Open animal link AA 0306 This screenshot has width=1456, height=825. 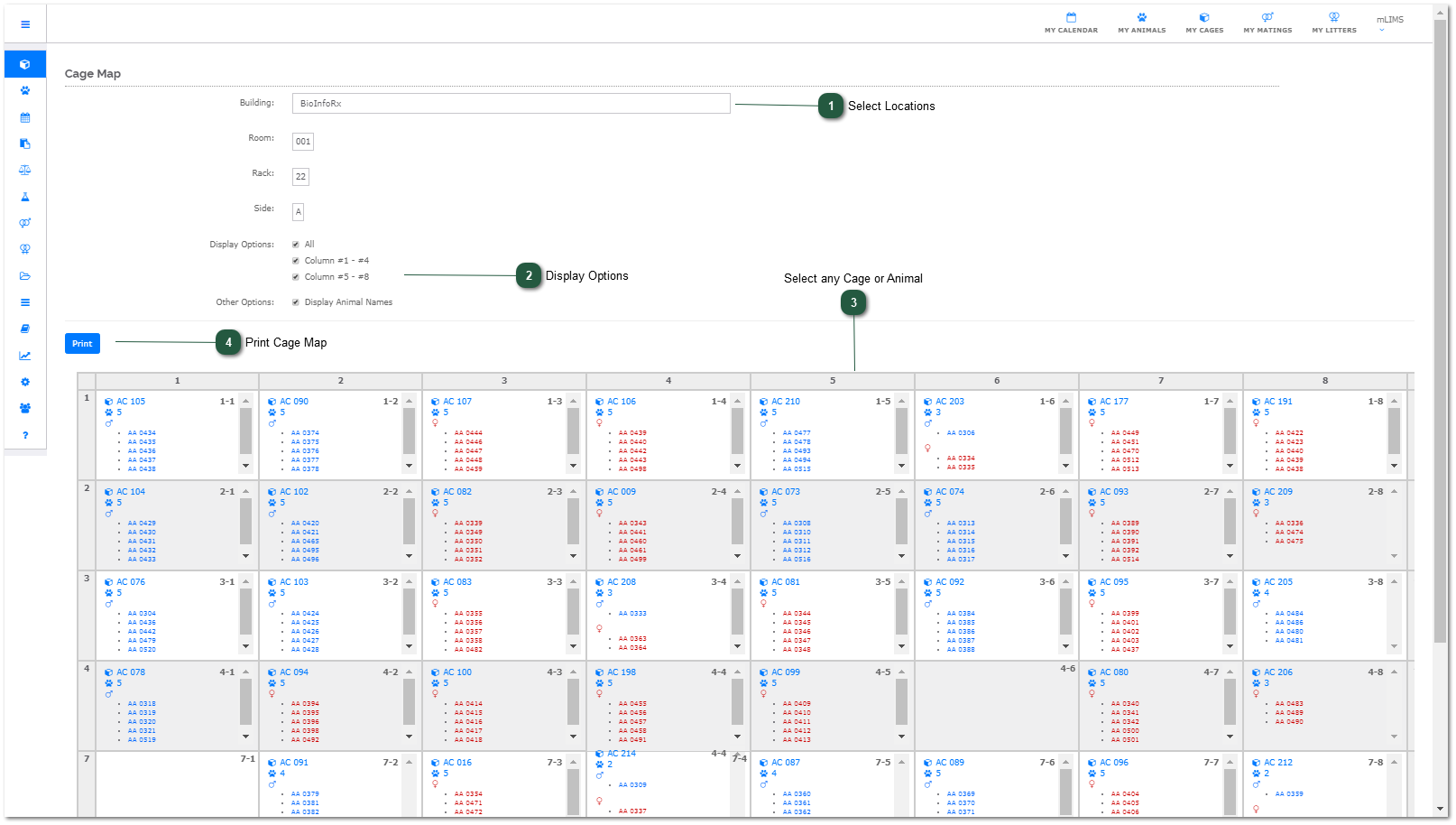pyautogui.click(x=961, y=433)
